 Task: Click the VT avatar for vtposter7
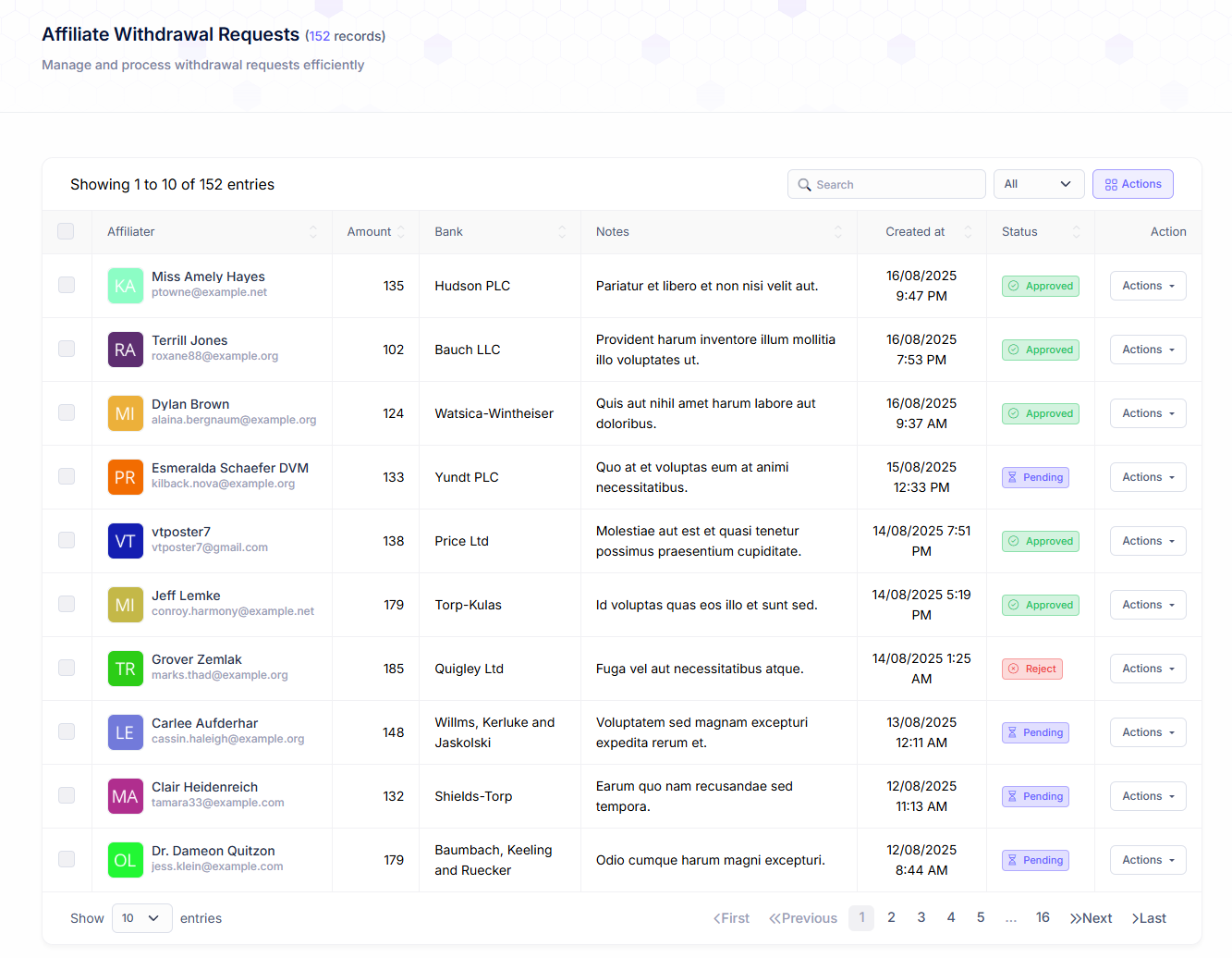click(x=125, y=541)
